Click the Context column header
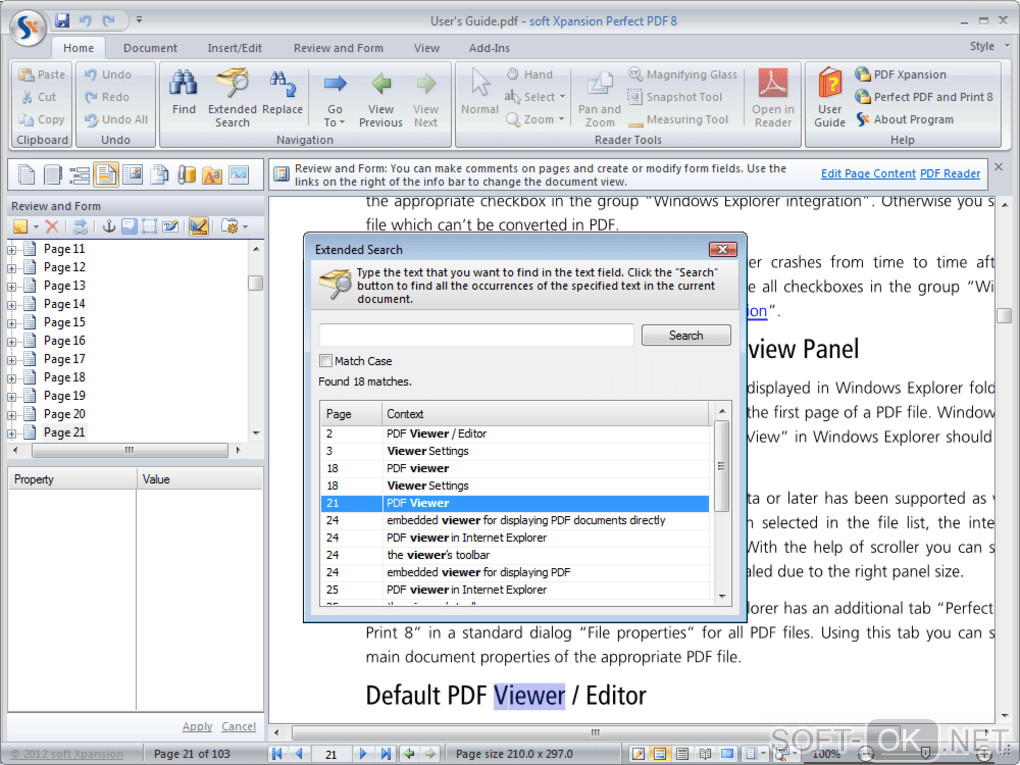 [x=545, y=414]
